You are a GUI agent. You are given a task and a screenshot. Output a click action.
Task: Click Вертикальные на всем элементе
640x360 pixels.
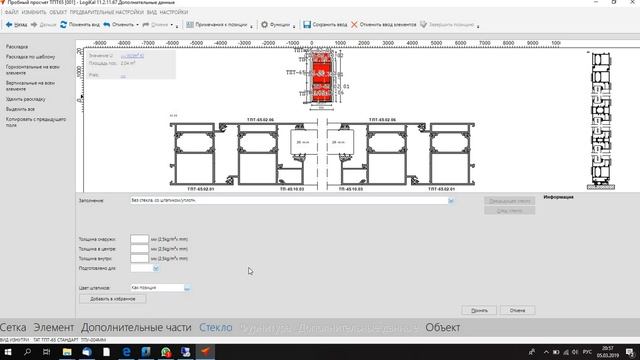[30, 86]
